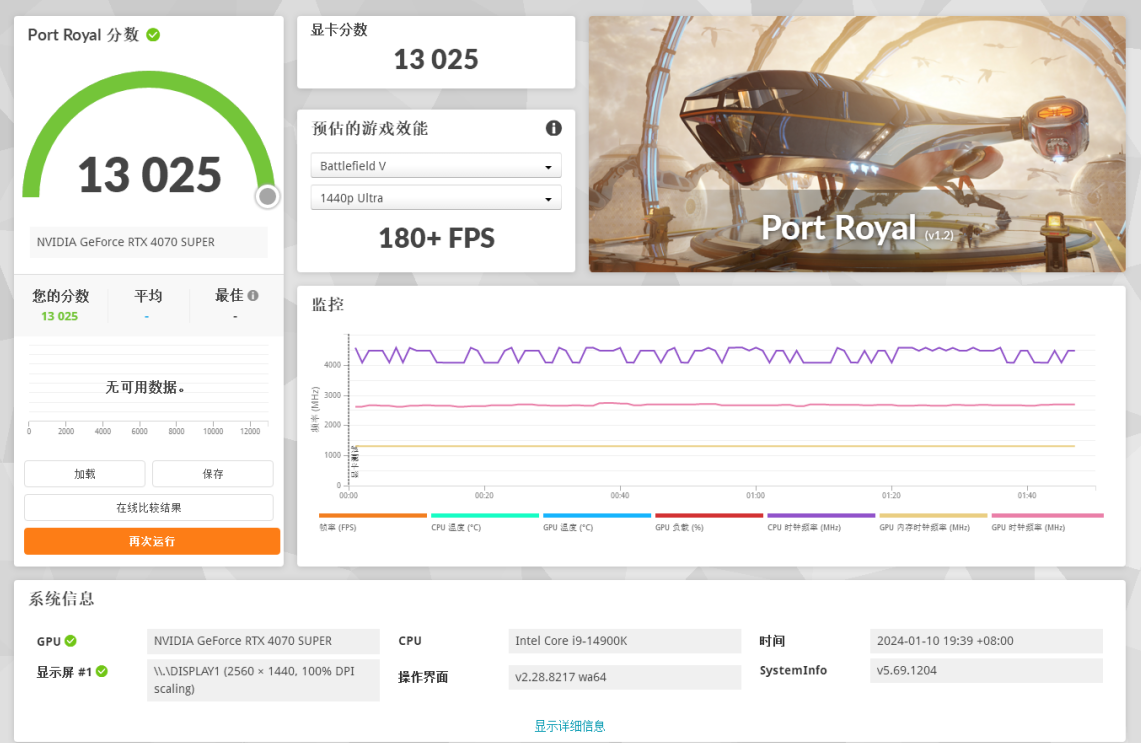Click the 平均 score column
The height and width of the screenshot is (743, 1141).
[148, 305]
